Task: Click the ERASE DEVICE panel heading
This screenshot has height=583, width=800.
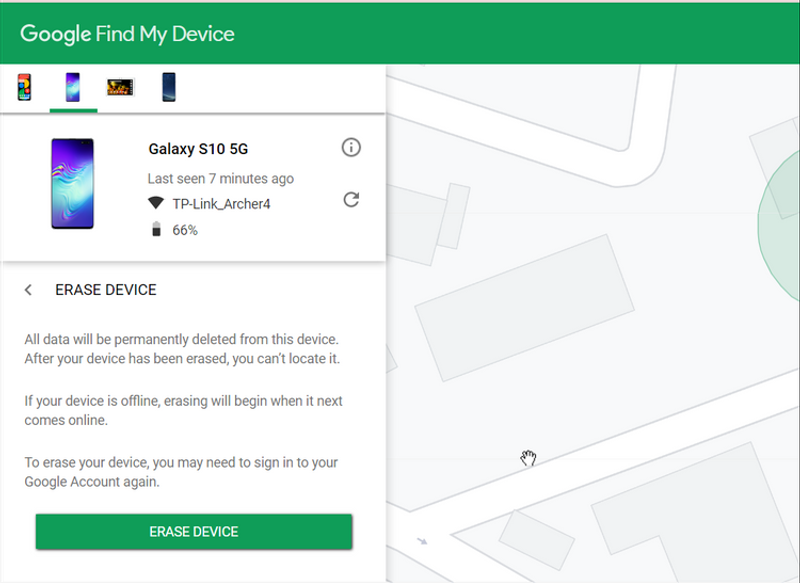Action: coord(105,290)
